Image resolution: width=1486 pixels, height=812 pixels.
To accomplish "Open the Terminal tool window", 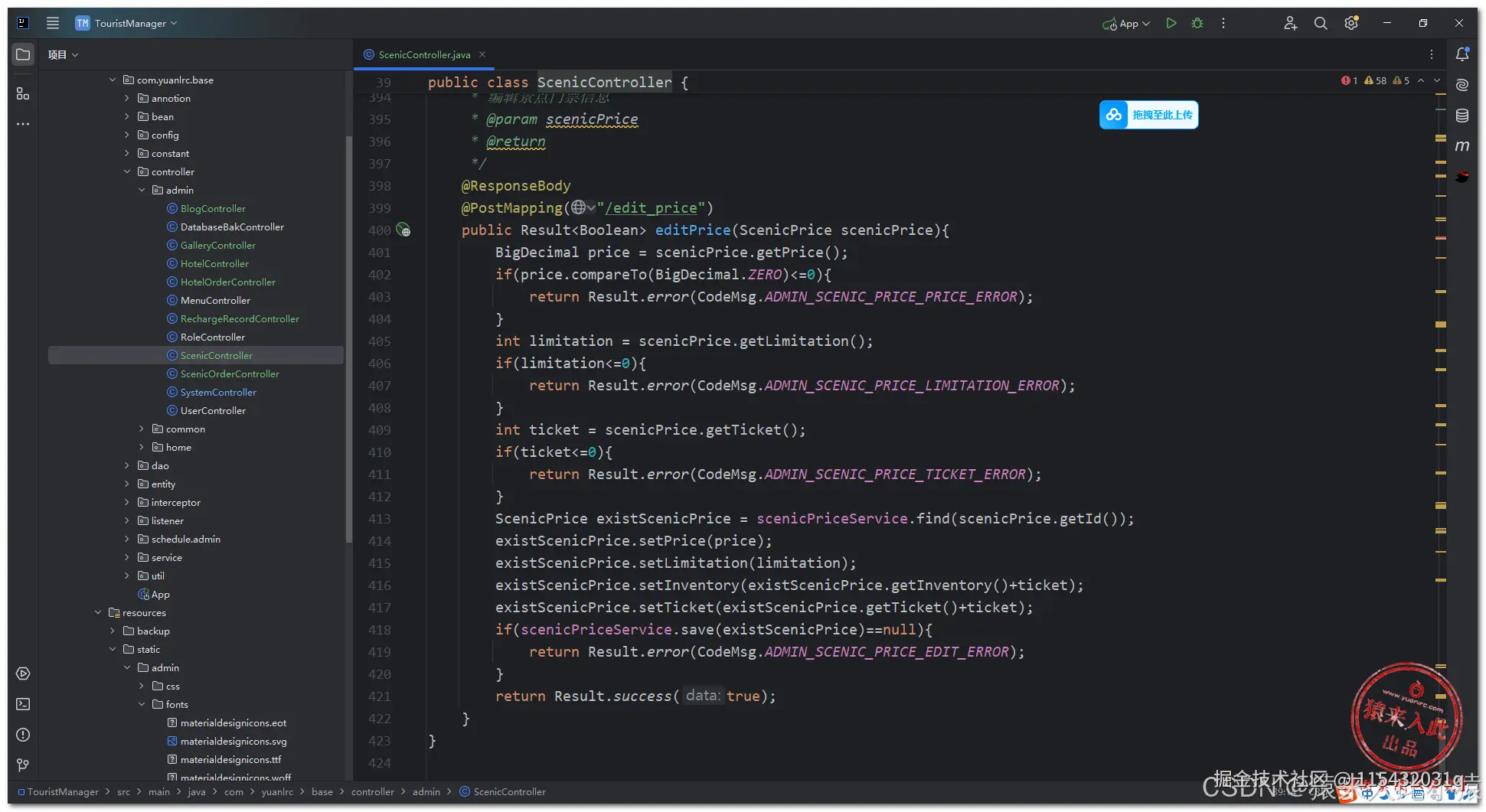I will (23, 704).
